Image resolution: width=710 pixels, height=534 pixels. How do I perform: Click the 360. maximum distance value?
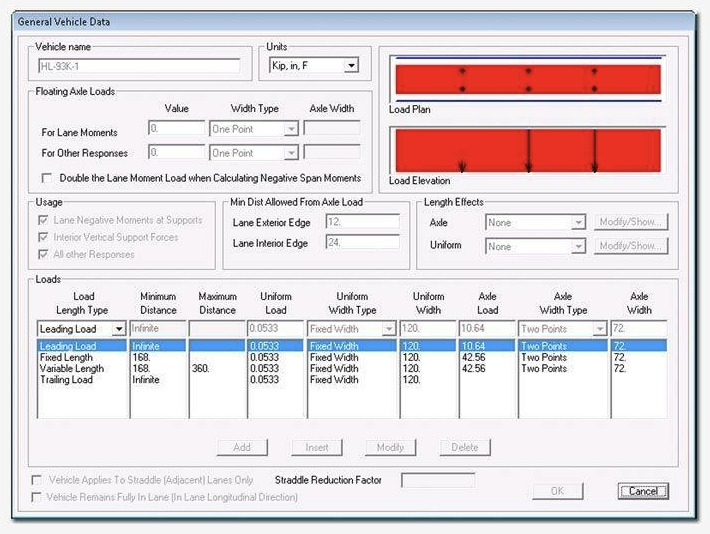click(200, 369)
